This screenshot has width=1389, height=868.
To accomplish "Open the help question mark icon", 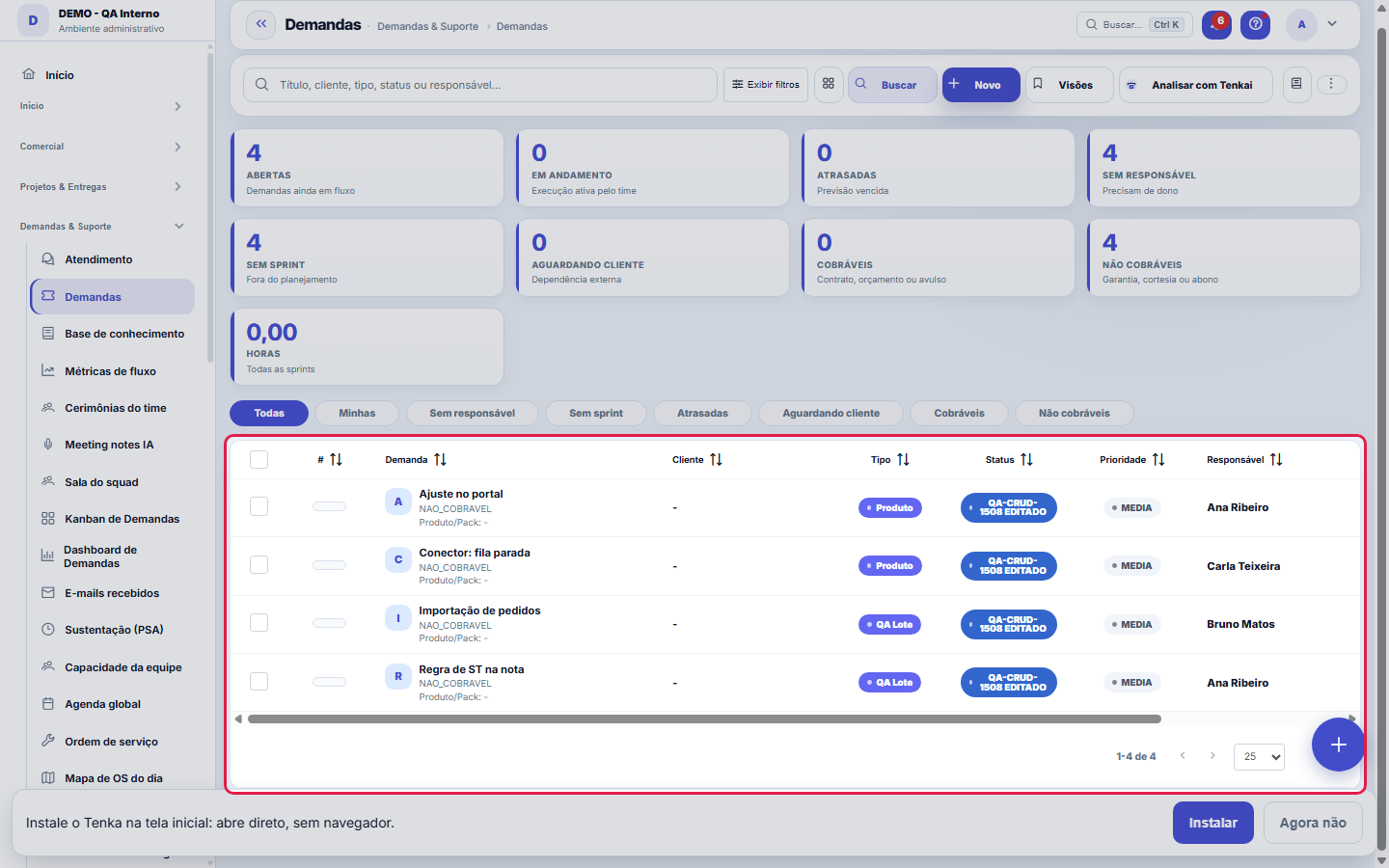I will coord(1255,25).
